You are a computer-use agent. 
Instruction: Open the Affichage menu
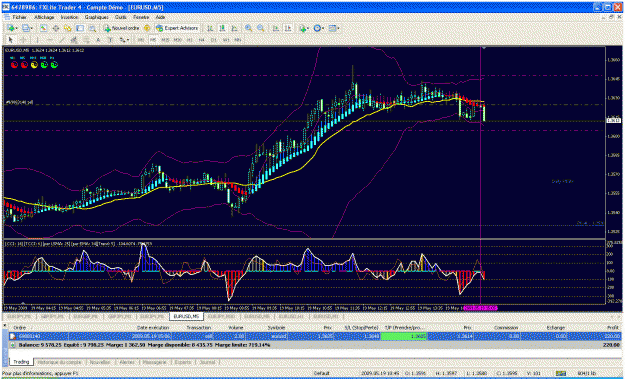44,18
